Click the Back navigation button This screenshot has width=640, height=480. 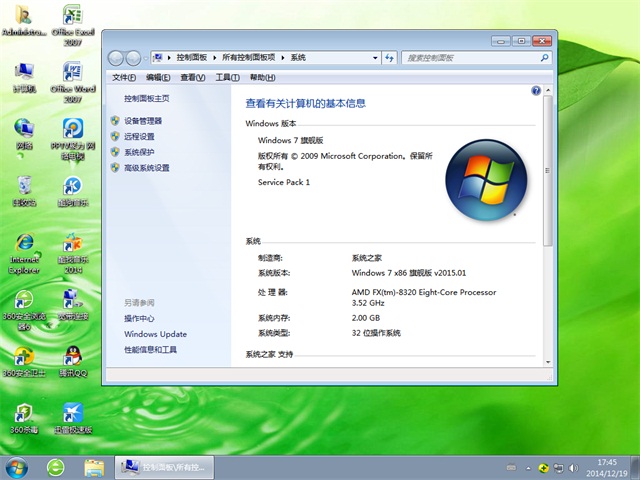pos(116,58)
